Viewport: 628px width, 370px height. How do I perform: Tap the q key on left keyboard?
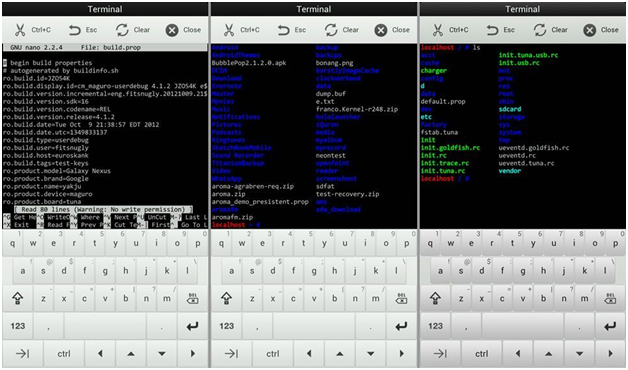(x=12, y=243)
